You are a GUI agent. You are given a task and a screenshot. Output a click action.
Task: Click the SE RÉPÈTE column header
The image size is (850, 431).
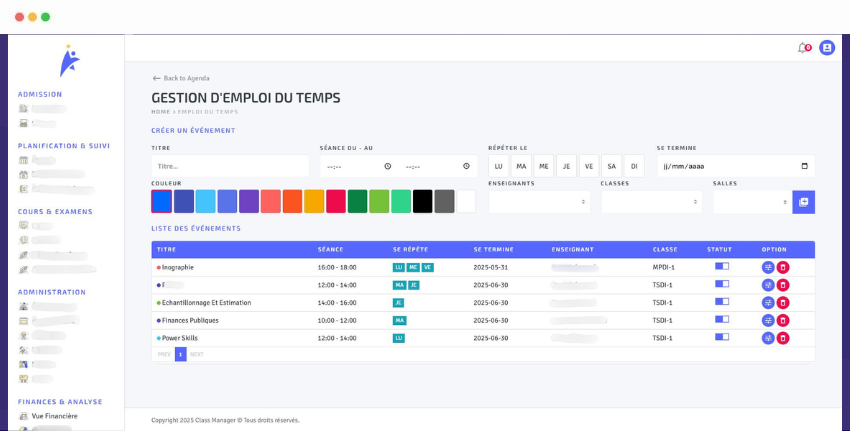[410, 250]
